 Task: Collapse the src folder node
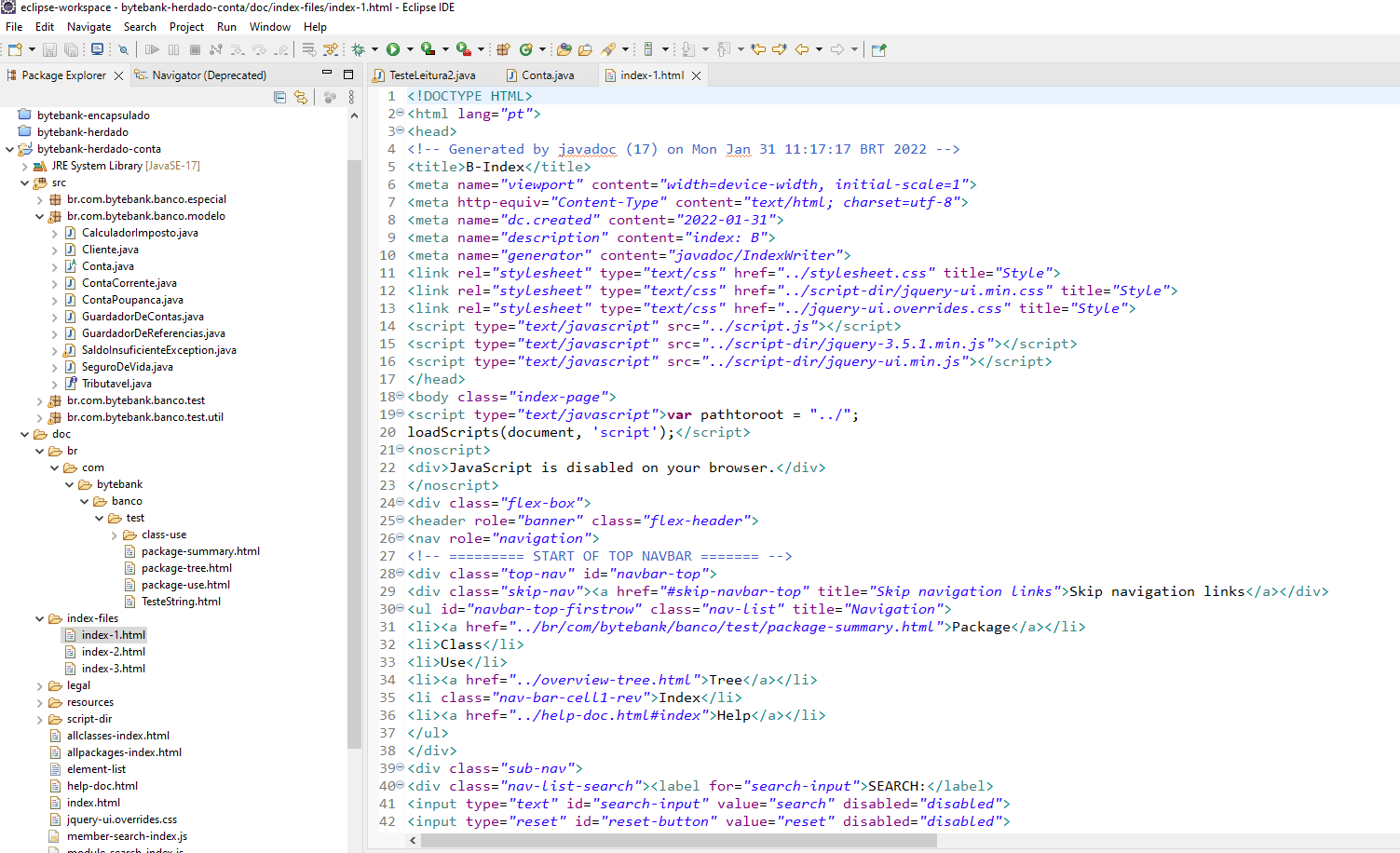pyautogui.click(x=25, y=183)
